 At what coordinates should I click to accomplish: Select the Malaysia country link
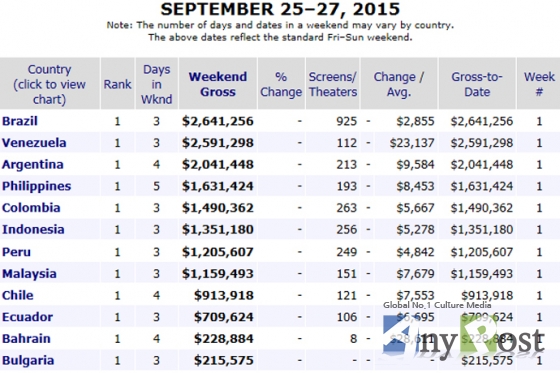[29, 274]
